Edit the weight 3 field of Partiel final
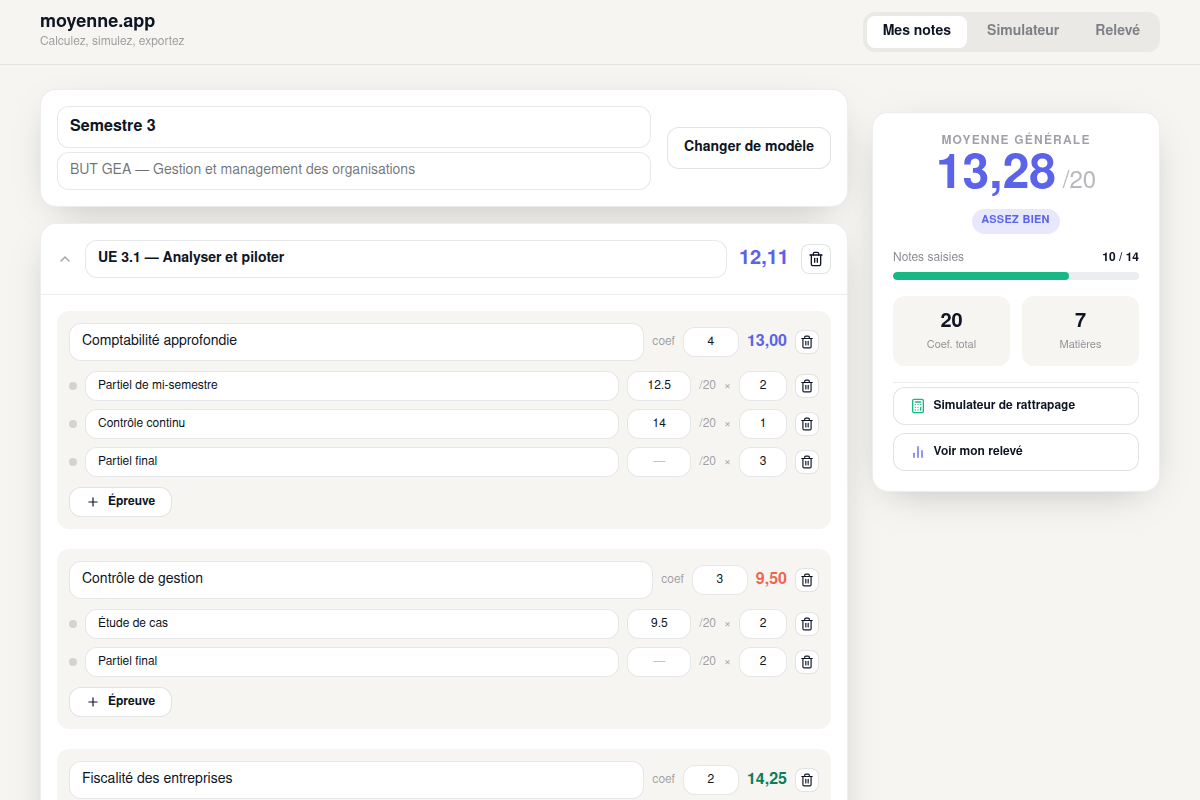The height and width of the screenshot is (800, 1200). pyautogui.click(x=763, y=462)
